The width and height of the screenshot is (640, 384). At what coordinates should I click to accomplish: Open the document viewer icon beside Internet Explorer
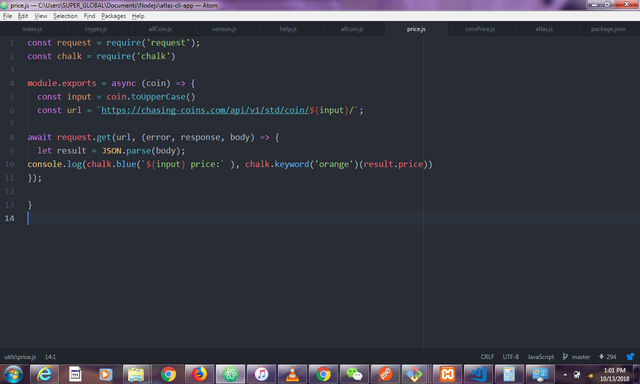point(75,374)
